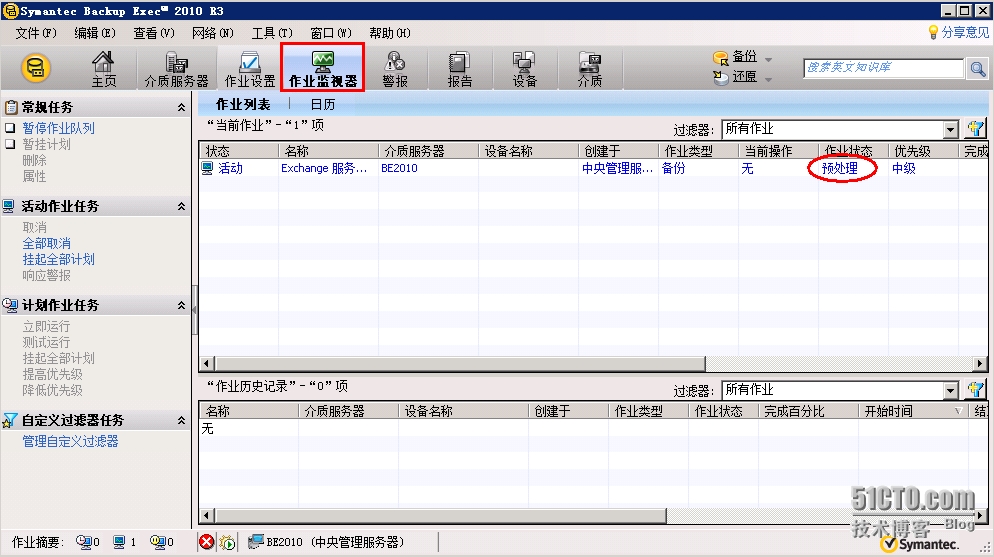
Task: Click BE2010 in the 介质服务器 column
Action: [399, 168]
